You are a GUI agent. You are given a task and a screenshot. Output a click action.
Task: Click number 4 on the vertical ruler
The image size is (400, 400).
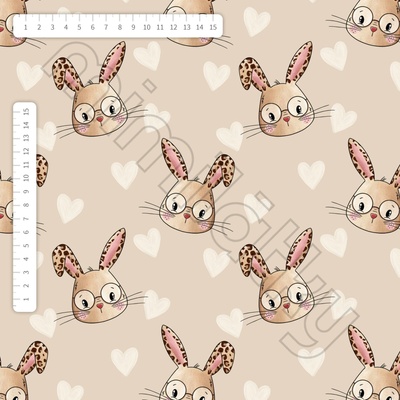[x=26, y=259]
